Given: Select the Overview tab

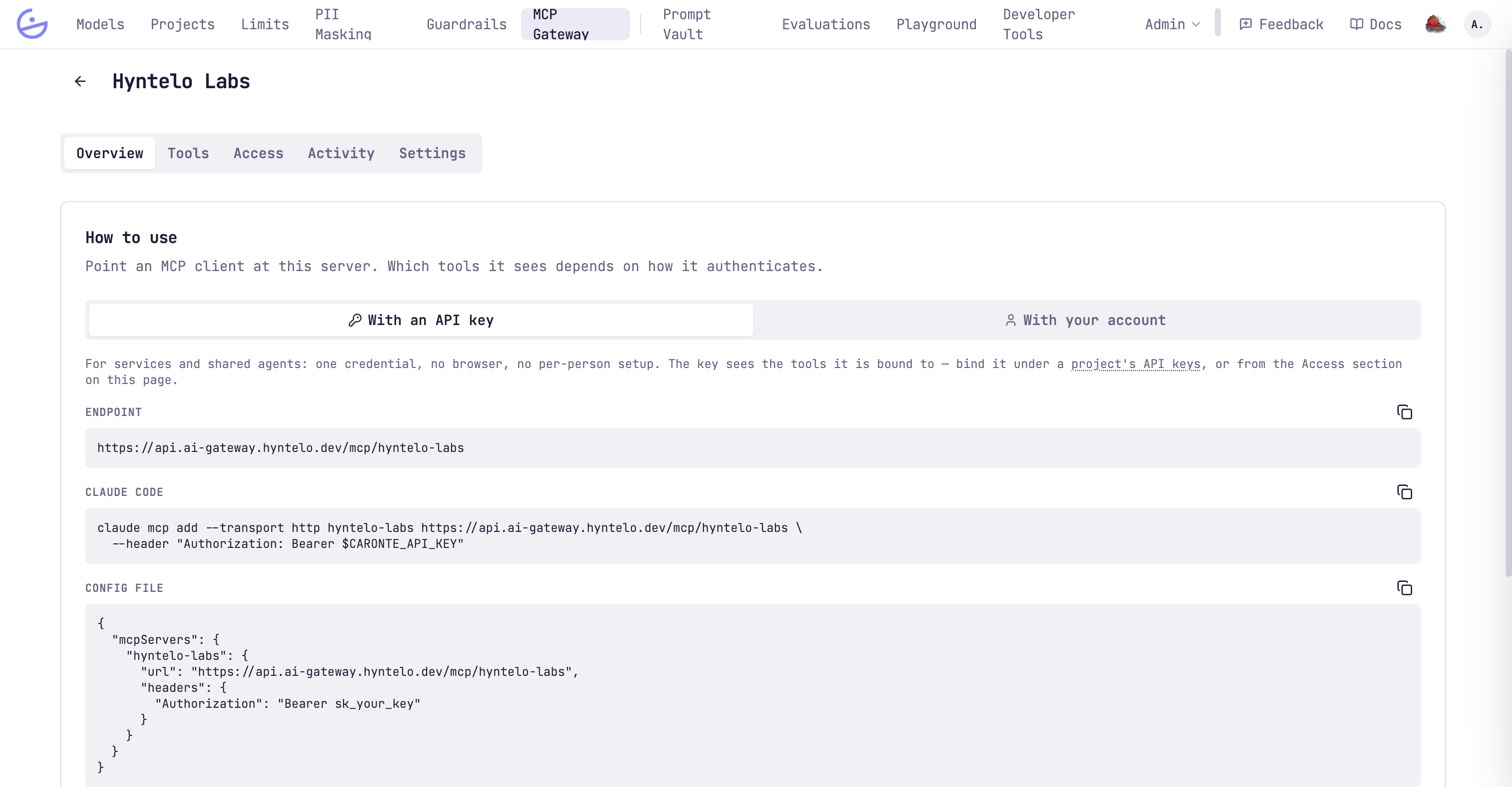Looking at the screenshot, I should click(x=110, y=153).
